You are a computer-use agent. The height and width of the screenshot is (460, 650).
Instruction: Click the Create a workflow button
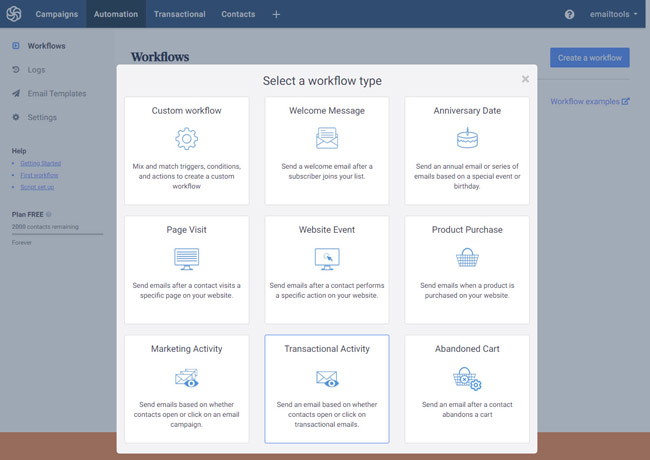pyautogui.click(x=590, y=58)
